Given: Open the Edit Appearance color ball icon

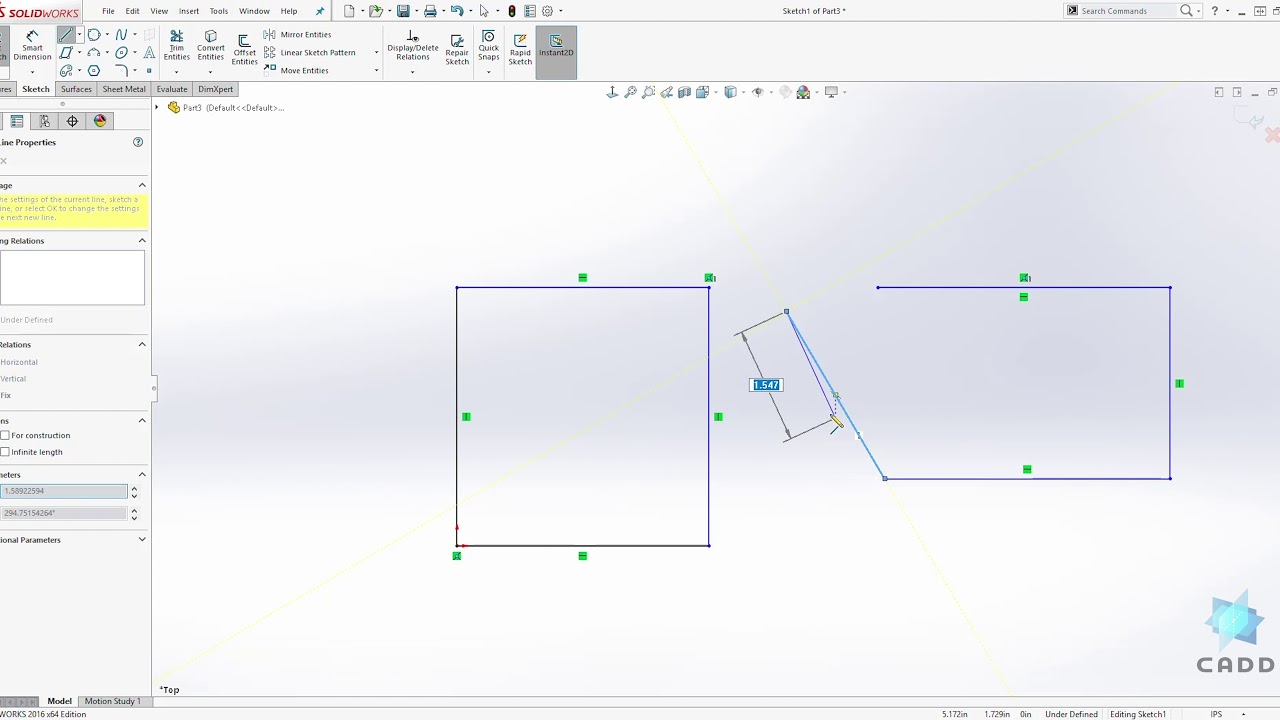Looking at the screenshot, I should click(803, 92).
